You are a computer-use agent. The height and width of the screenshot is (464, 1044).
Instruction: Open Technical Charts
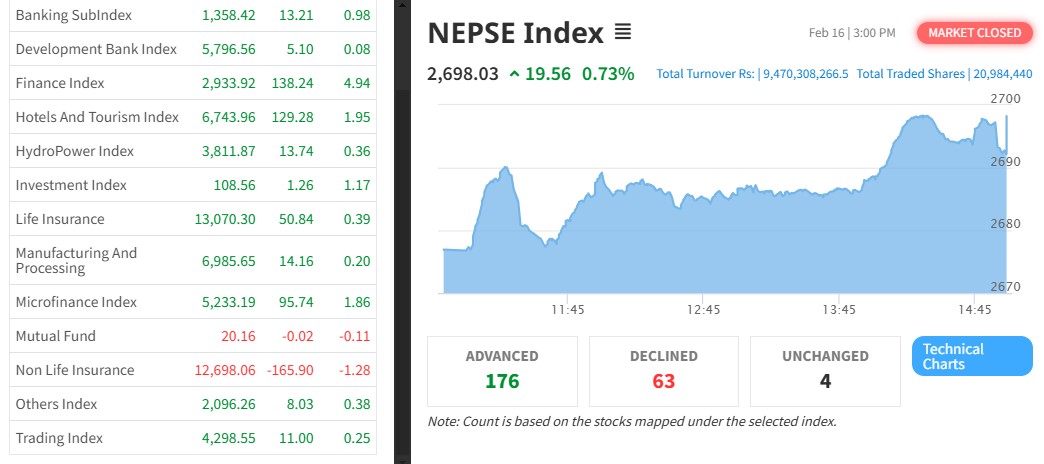click(x=971, y=356)
